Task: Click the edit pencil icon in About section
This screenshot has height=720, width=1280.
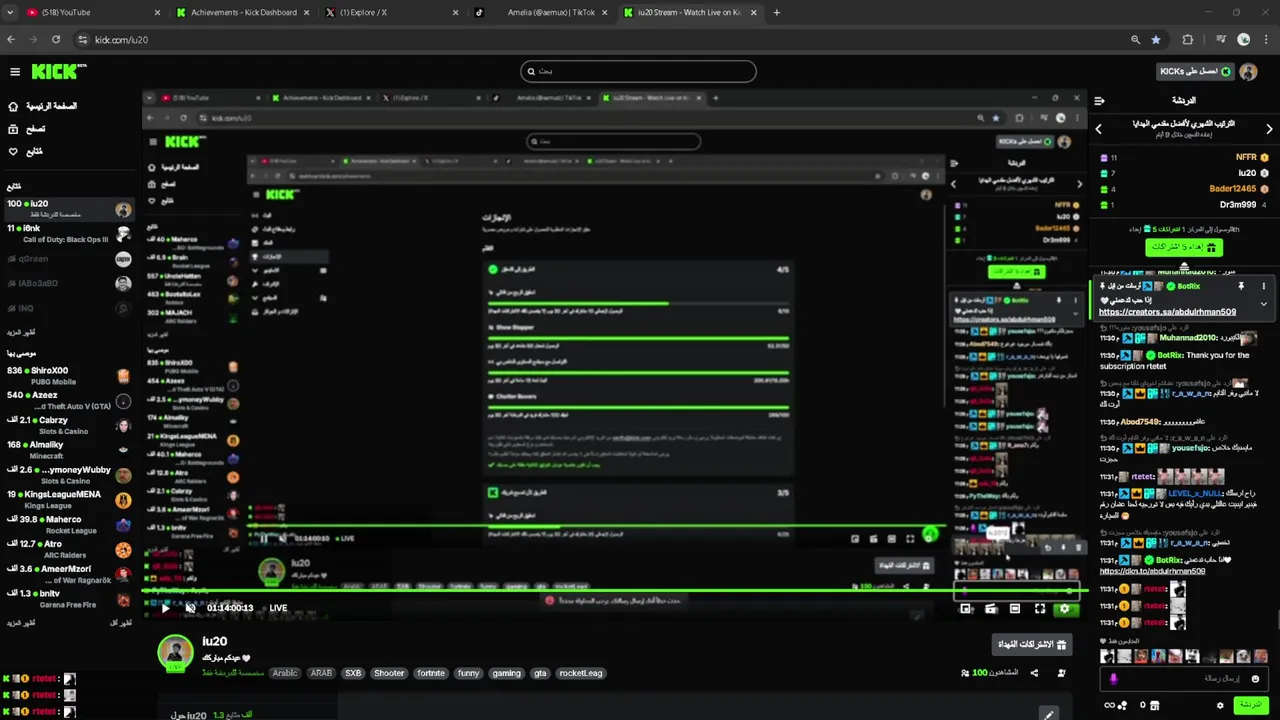Action: coord(1048,714)
